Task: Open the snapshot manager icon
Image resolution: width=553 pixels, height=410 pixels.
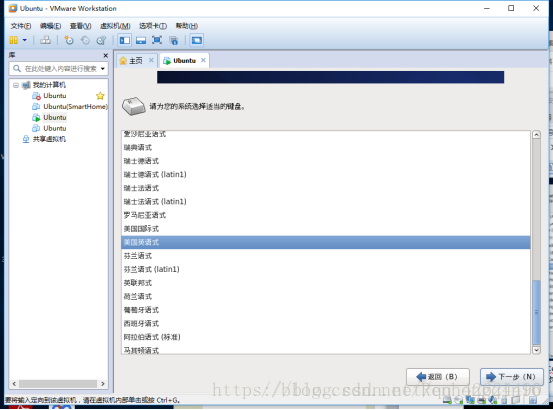Action: click(101, 40)
